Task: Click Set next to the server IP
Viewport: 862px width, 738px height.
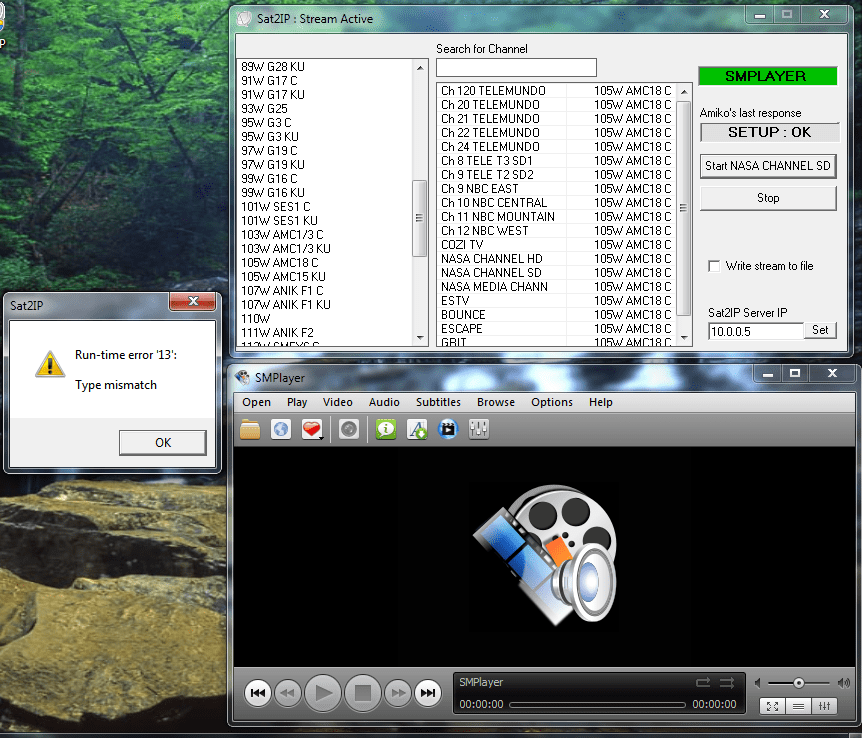Action: click(820, 330)
